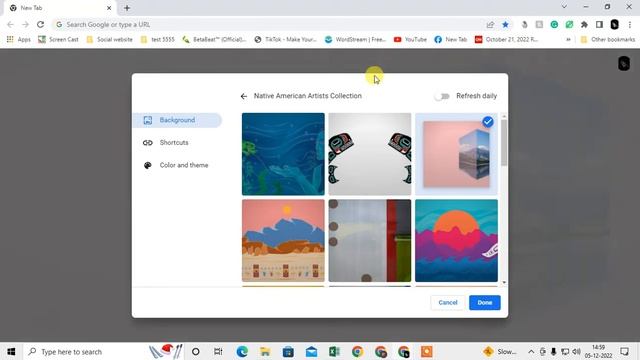The width and height of the screenshot is (640, 360).
Task: Choose the blue ocean artwork background
Action: click(x=283, y=154)
